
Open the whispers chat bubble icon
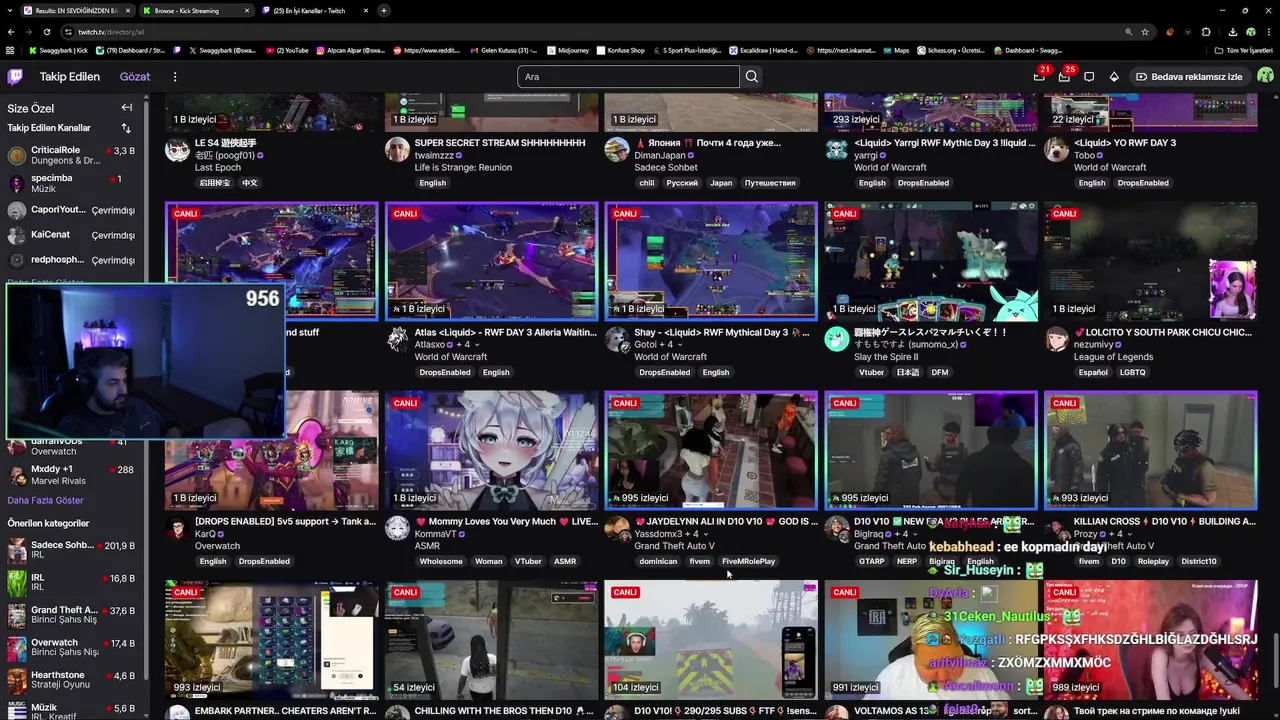tap(1089, 77)
